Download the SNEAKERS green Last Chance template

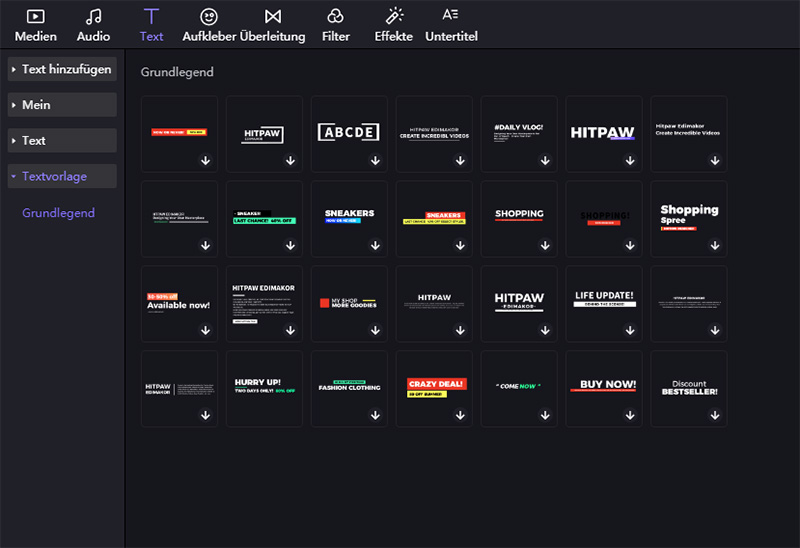coord(290,245)
